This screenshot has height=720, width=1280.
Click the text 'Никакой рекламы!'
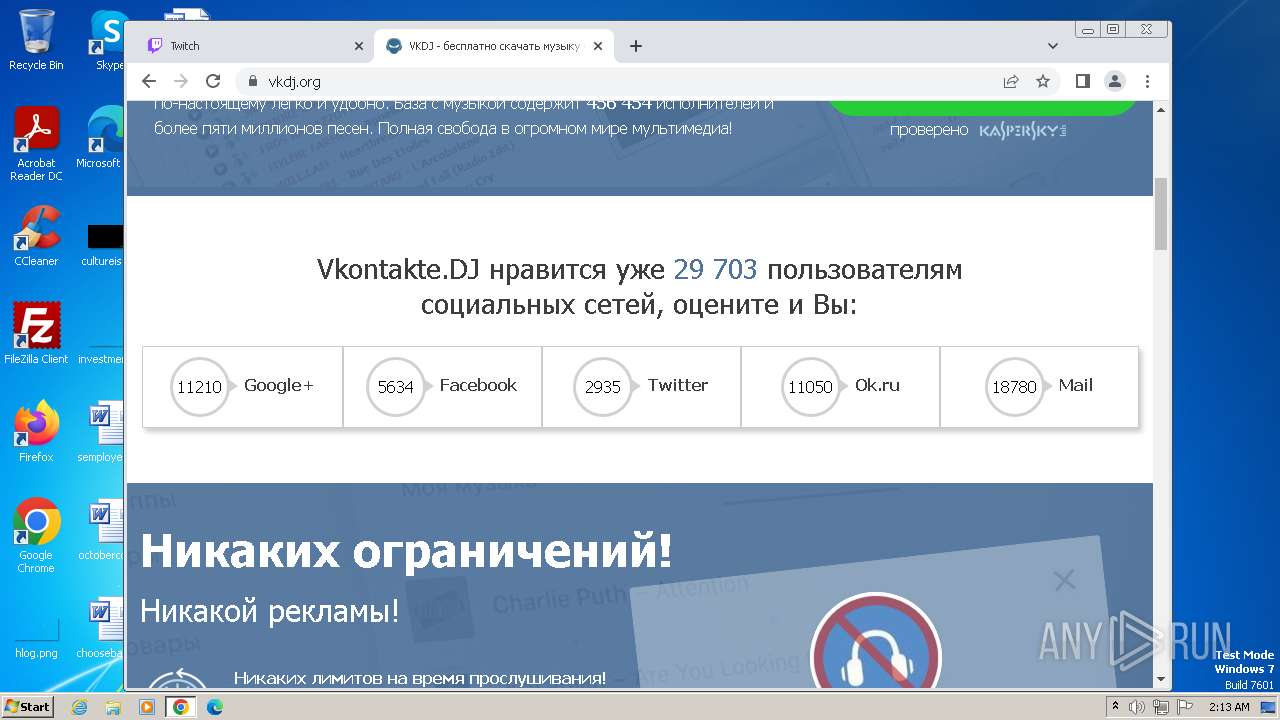tap(270, 610)
